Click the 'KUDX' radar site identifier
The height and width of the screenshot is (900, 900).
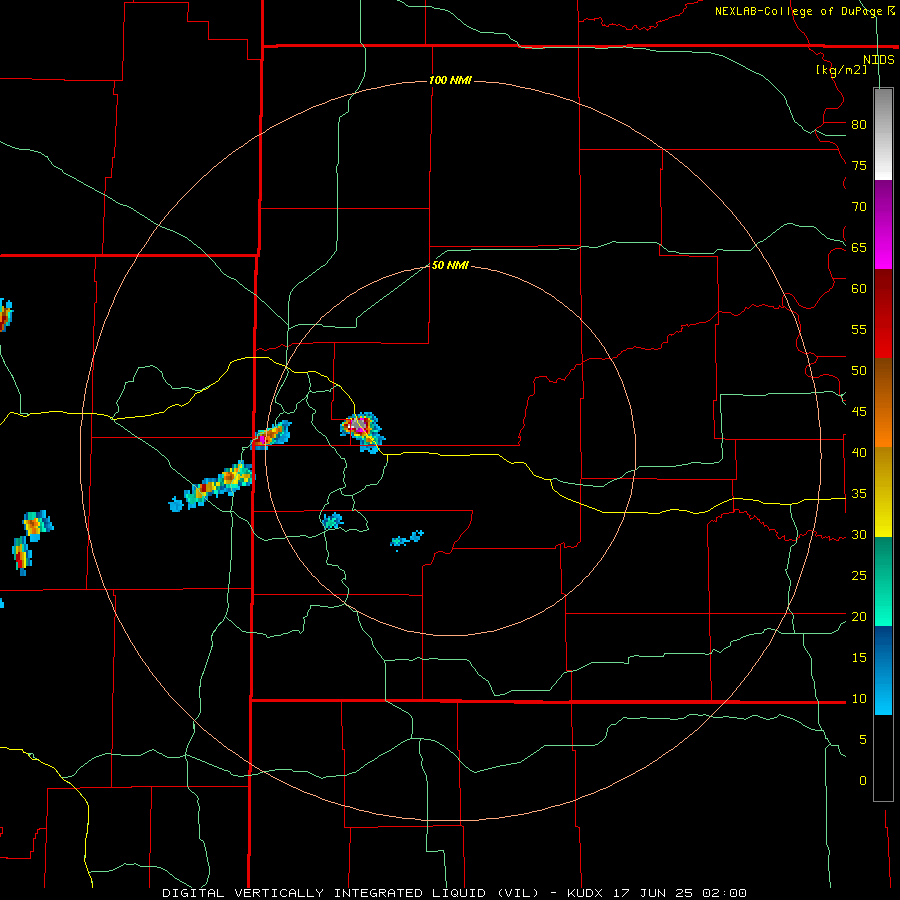point(587,893)
